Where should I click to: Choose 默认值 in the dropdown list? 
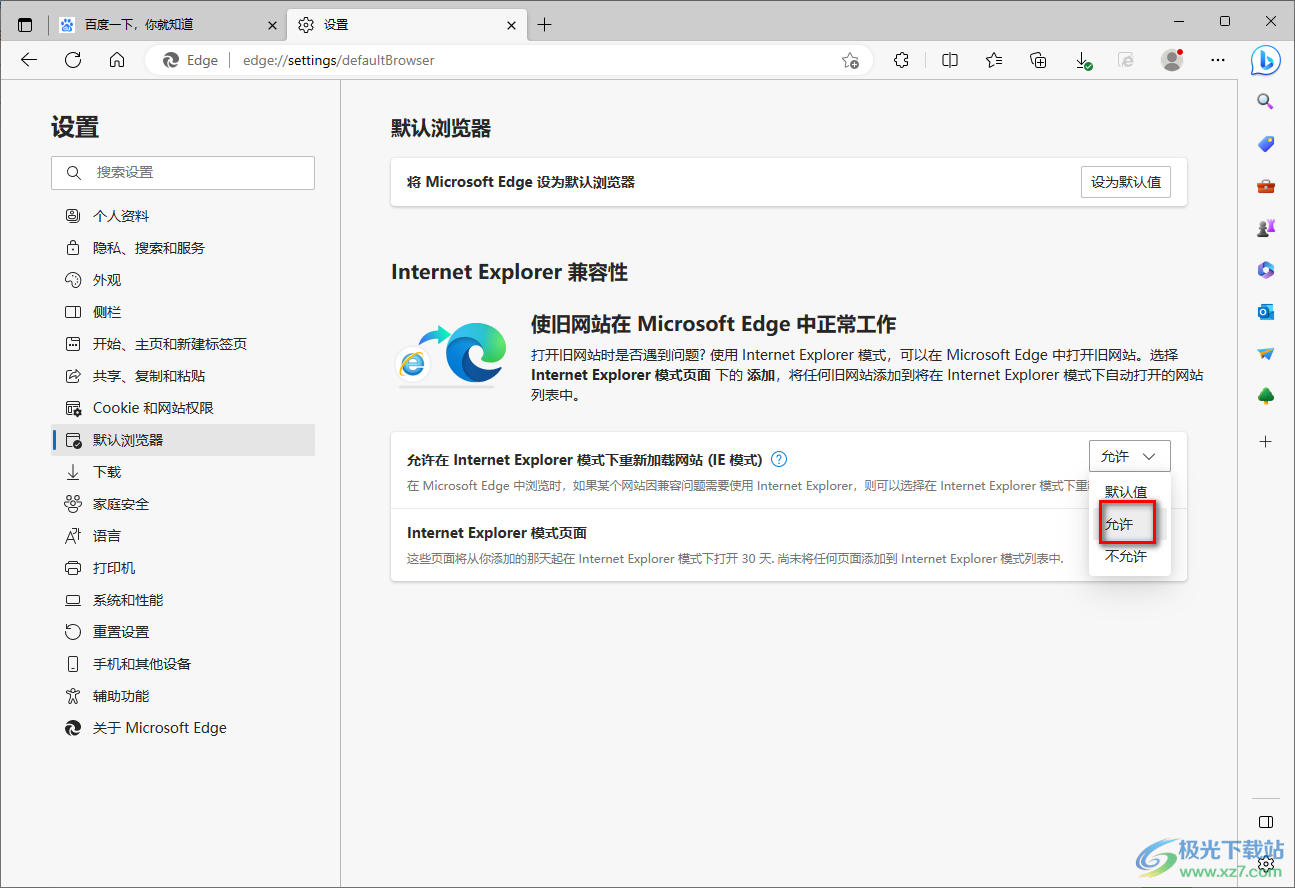click(x=1129, y=492)
